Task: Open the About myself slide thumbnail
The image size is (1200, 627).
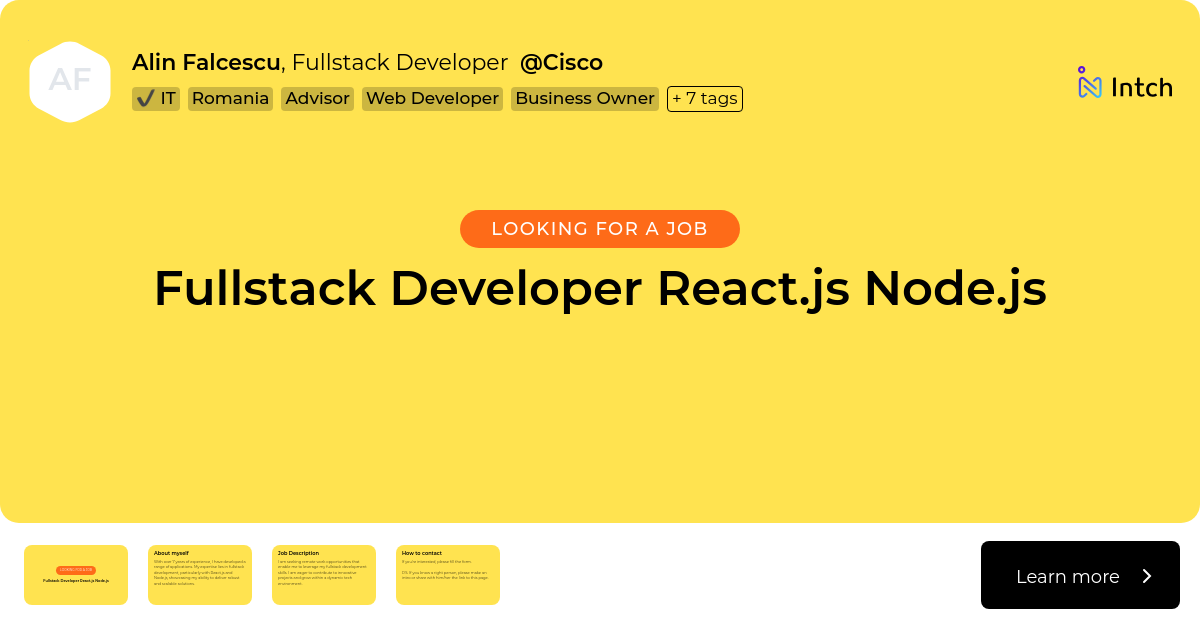Action: [200, 575]
